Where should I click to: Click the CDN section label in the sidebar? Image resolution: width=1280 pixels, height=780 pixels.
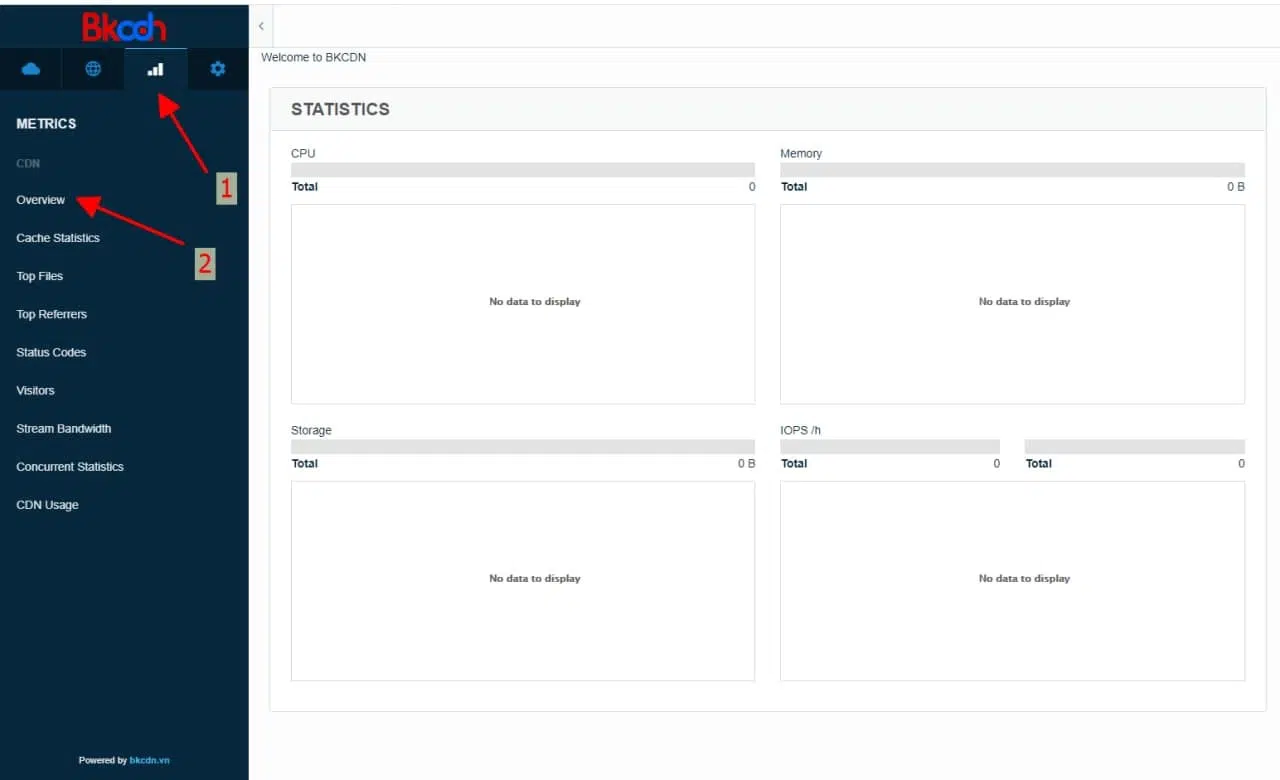click(28, 163)
